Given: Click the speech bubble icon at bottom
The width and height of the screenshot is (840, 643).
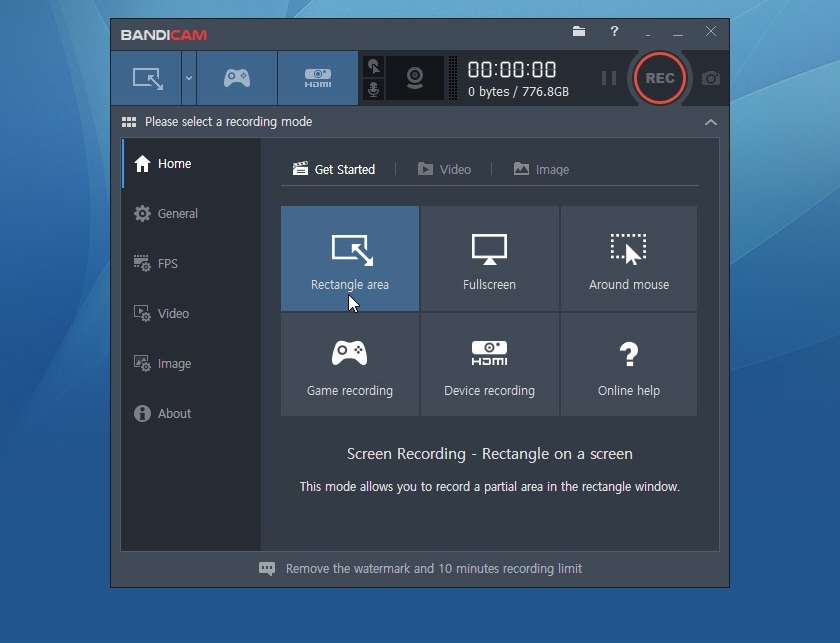Looking at the screenshot, I should (x=267, y=569).
